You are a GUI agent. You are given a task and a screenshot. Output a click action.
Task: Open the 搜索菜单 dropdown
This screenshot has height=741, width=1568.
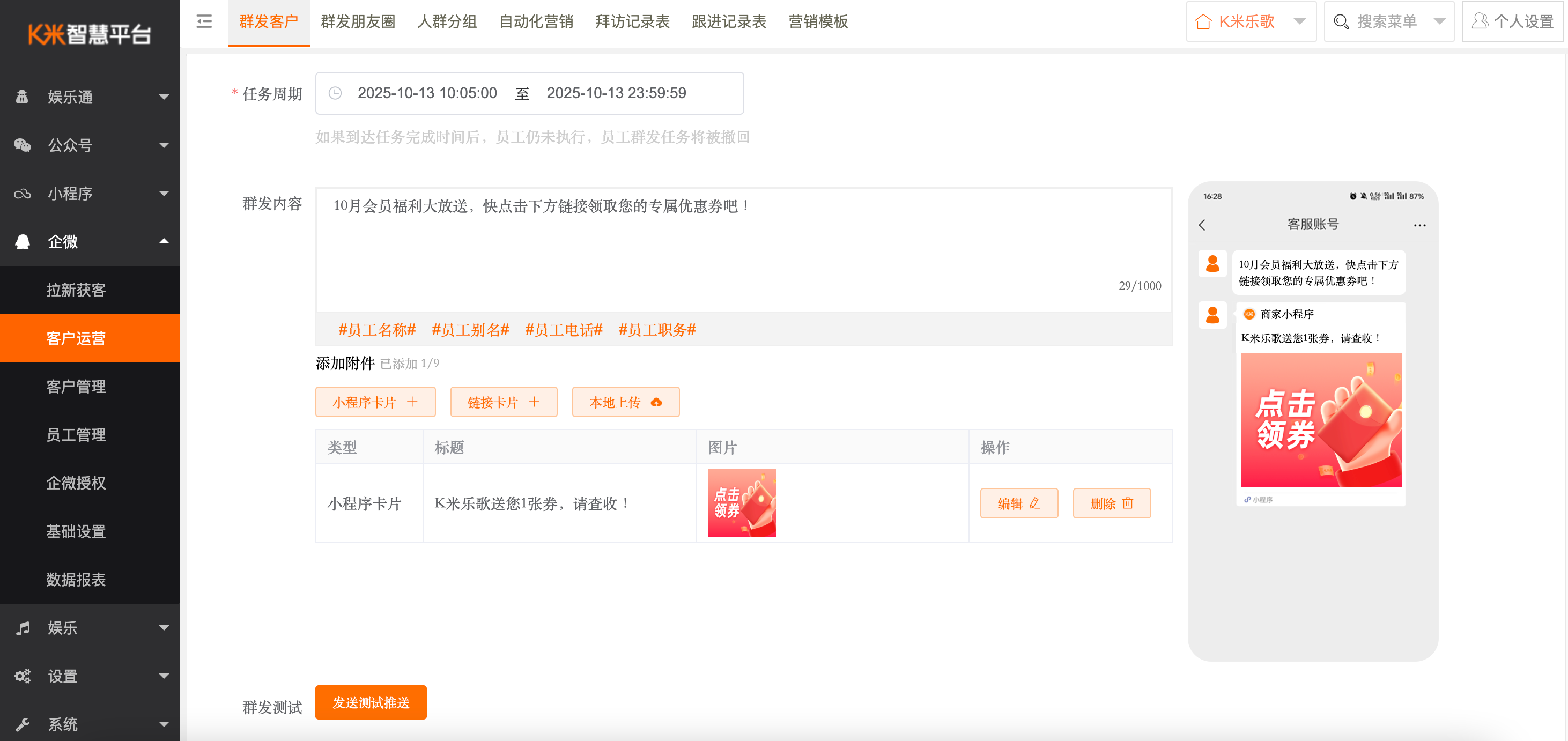(x=1388, y=22)
